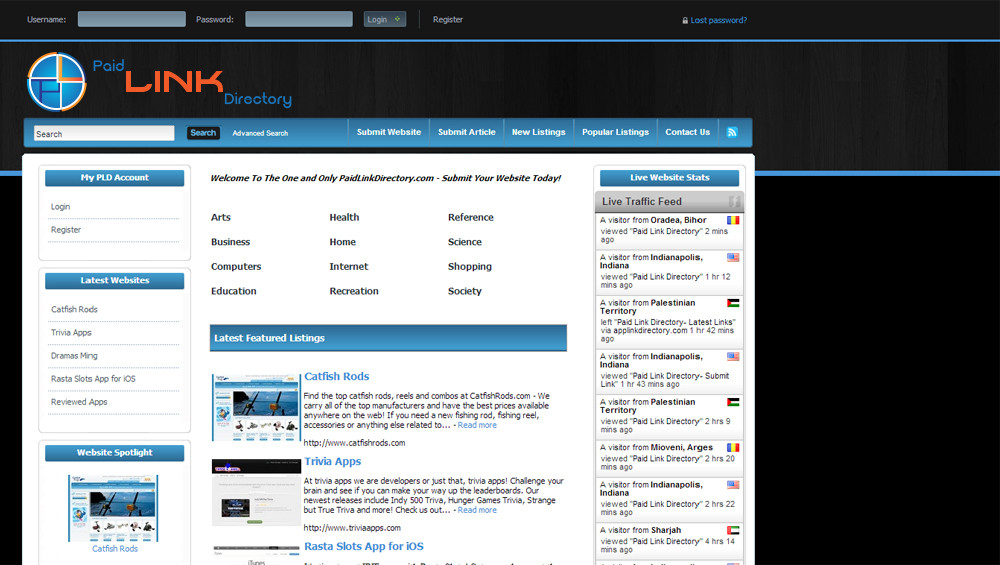
Task: Open the Advanced Search link
Action: (260, 133)
